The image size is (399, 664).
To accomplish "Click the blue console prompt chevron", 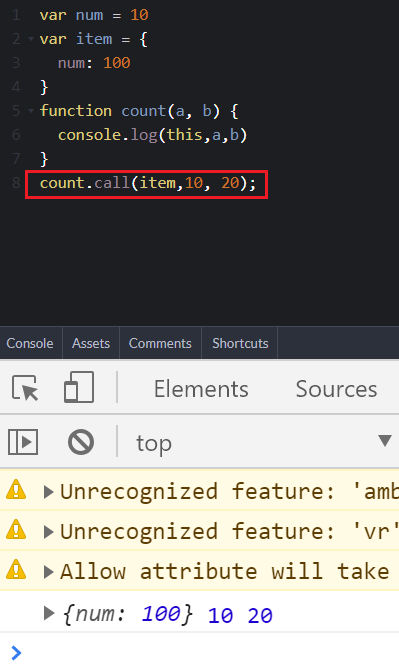I will pyautogui.click(x=16, y=653).
